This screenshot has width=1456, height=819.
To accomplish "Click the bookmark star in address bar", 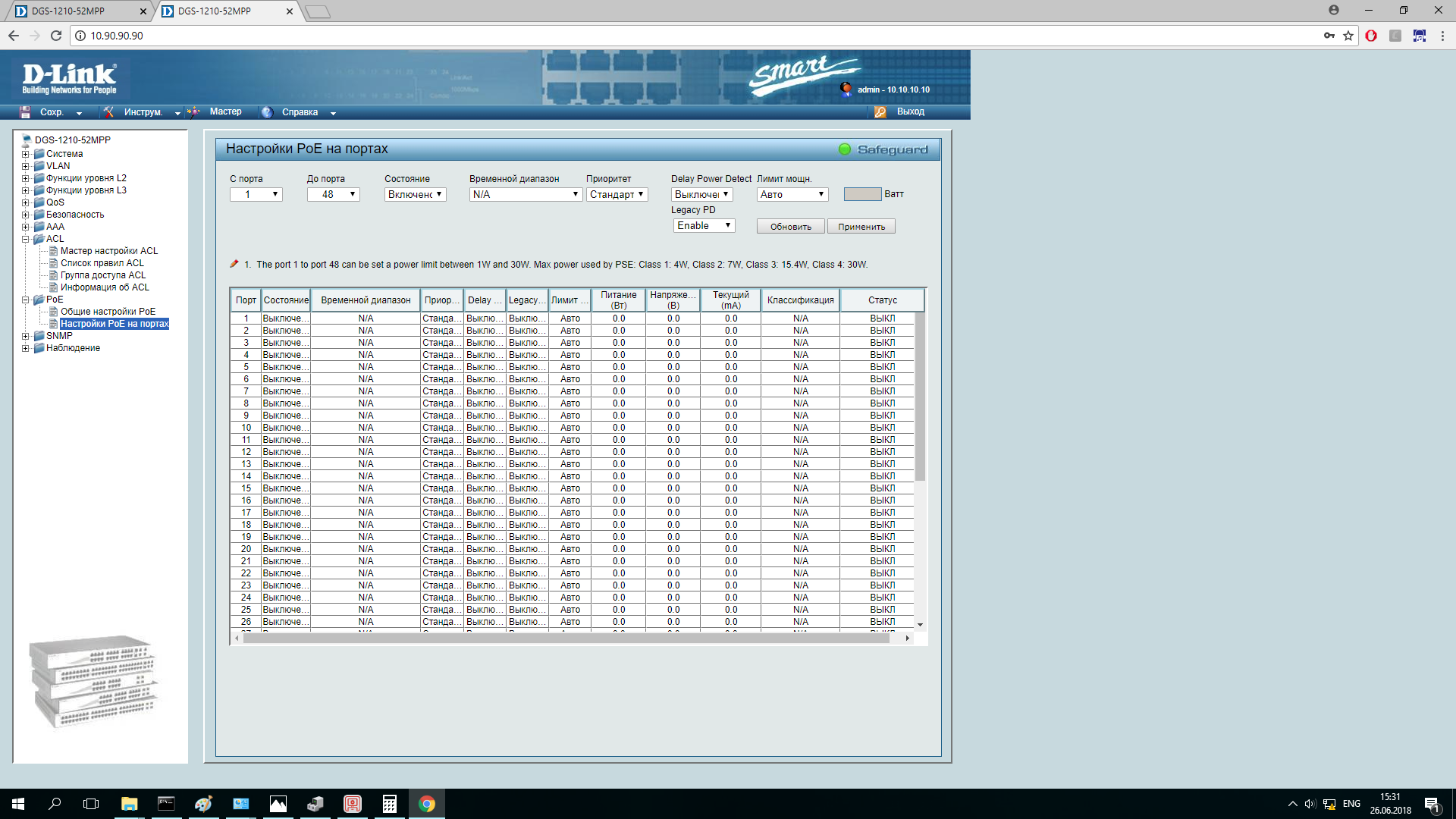I will [1348, 36].
